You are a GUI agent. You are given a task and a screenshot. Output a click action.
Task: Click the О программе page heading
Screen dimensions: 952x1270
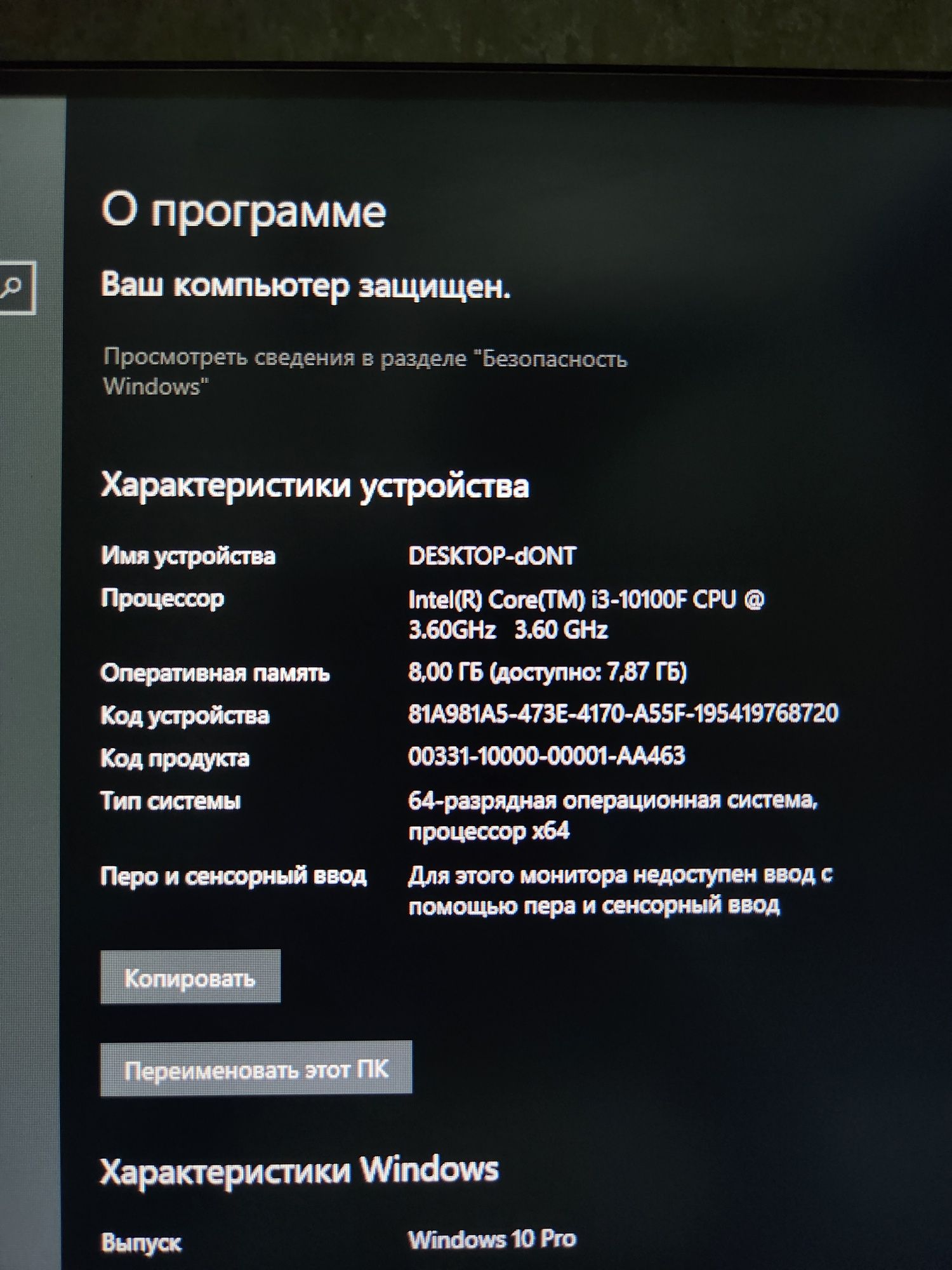coord(244,211)
